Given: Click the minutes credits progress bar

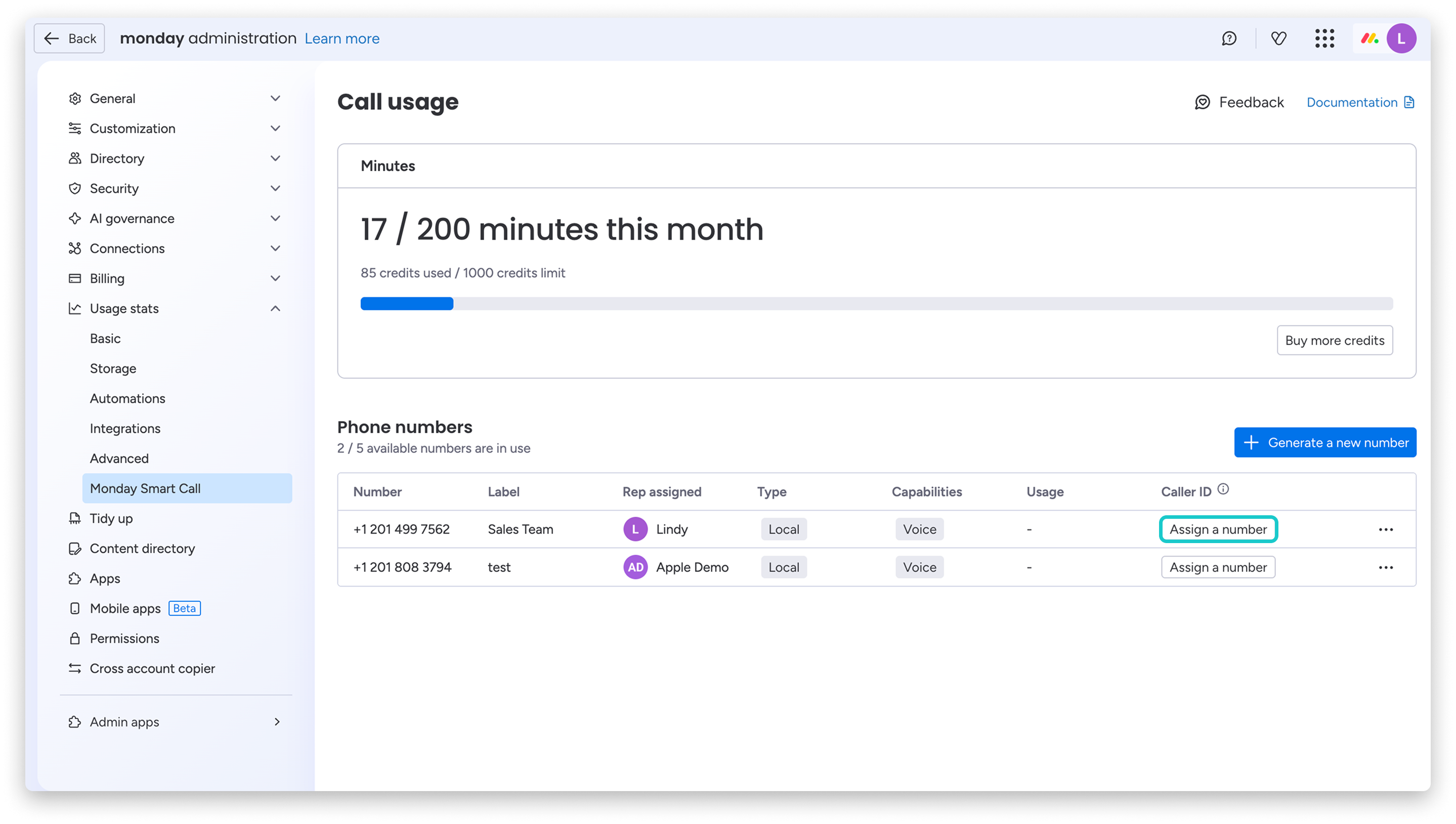Looking at the screenshot, I should point(876,304).
